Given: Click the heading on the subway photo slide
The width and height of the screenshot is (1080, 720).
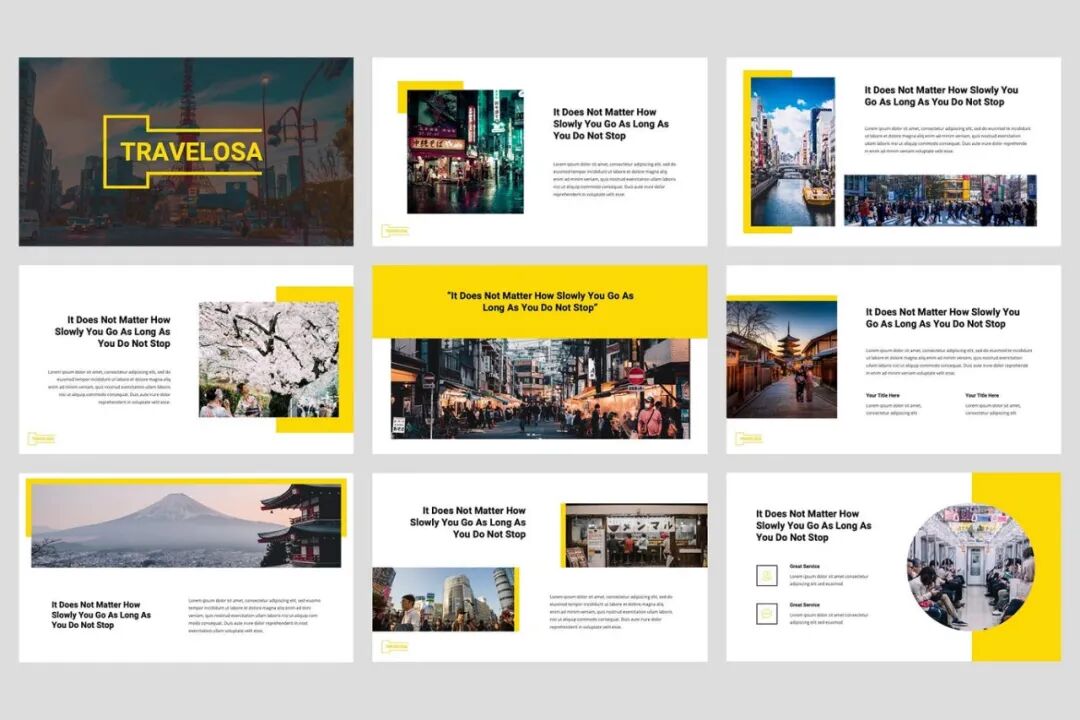Looking at the screenshot, I should [x=813, y=526].
